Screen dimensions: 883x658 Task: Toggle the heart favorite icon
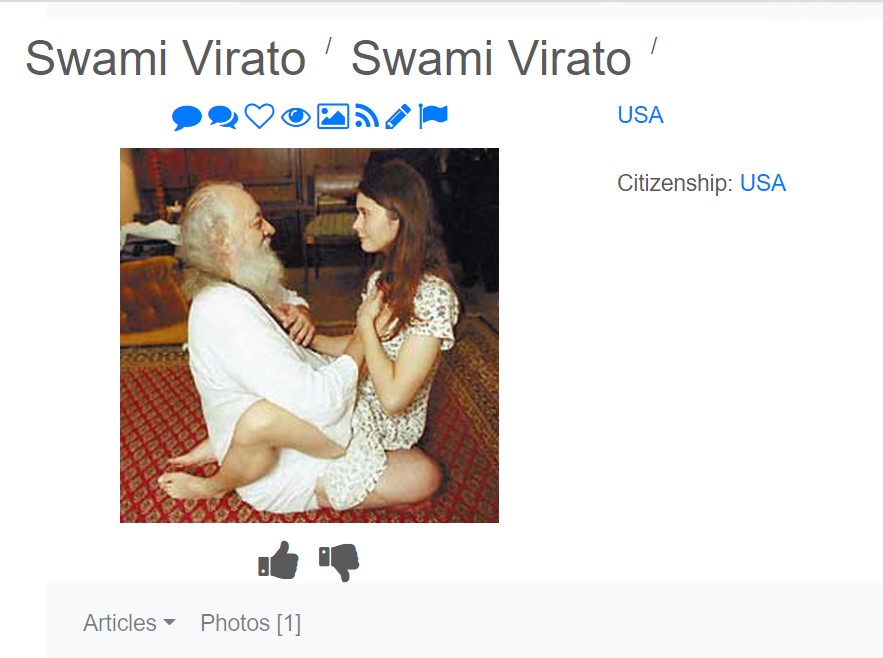[259, 117]
